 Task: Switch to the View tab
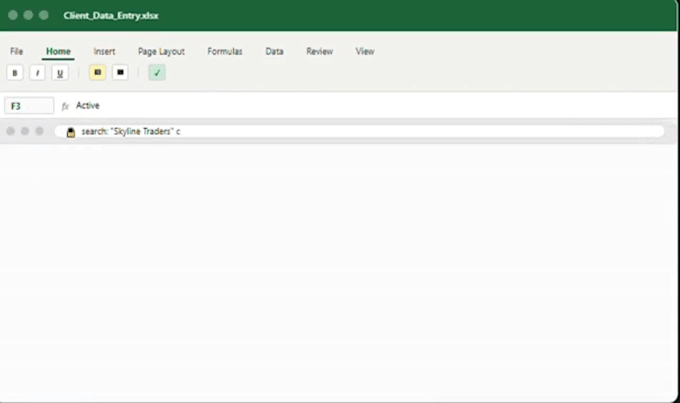(365, 51)
